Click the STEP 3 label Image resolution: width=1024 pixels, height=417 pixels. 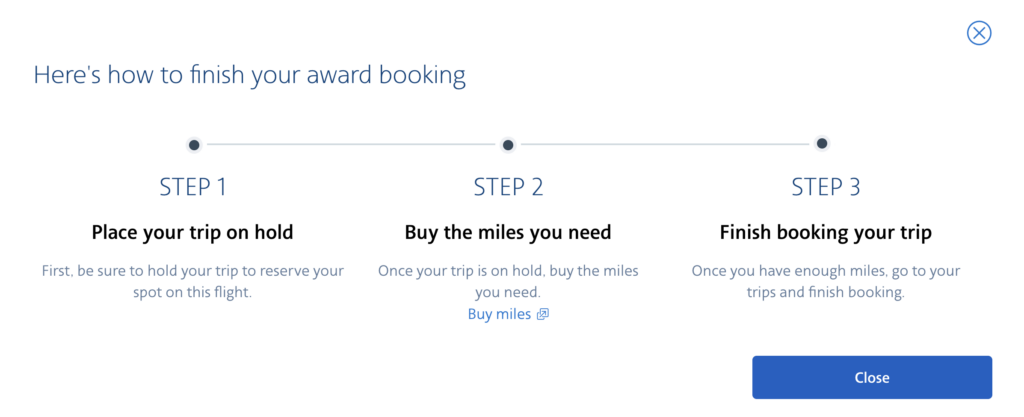click(825, 187)
